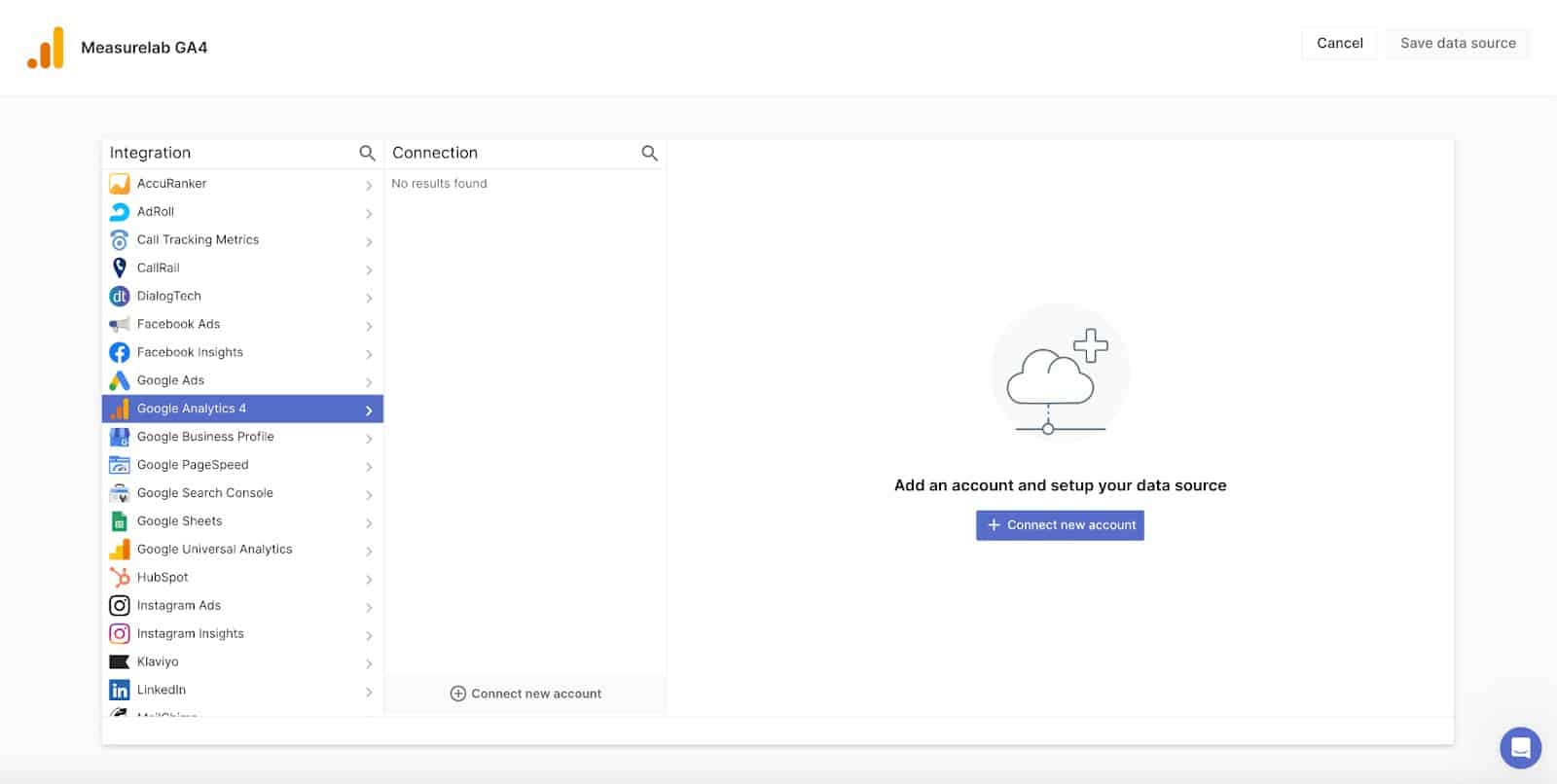Expand the AdRoll row chevron

point(369,213)
